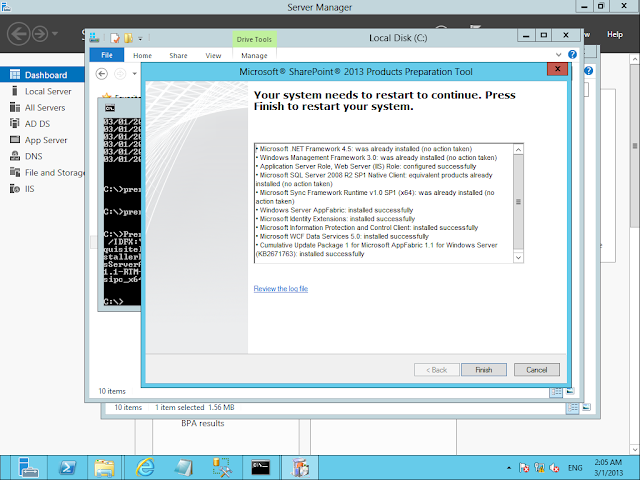Click the Local Disk system icon in title bar
This screenshot has height=480, width=640.
click(94, 38)
